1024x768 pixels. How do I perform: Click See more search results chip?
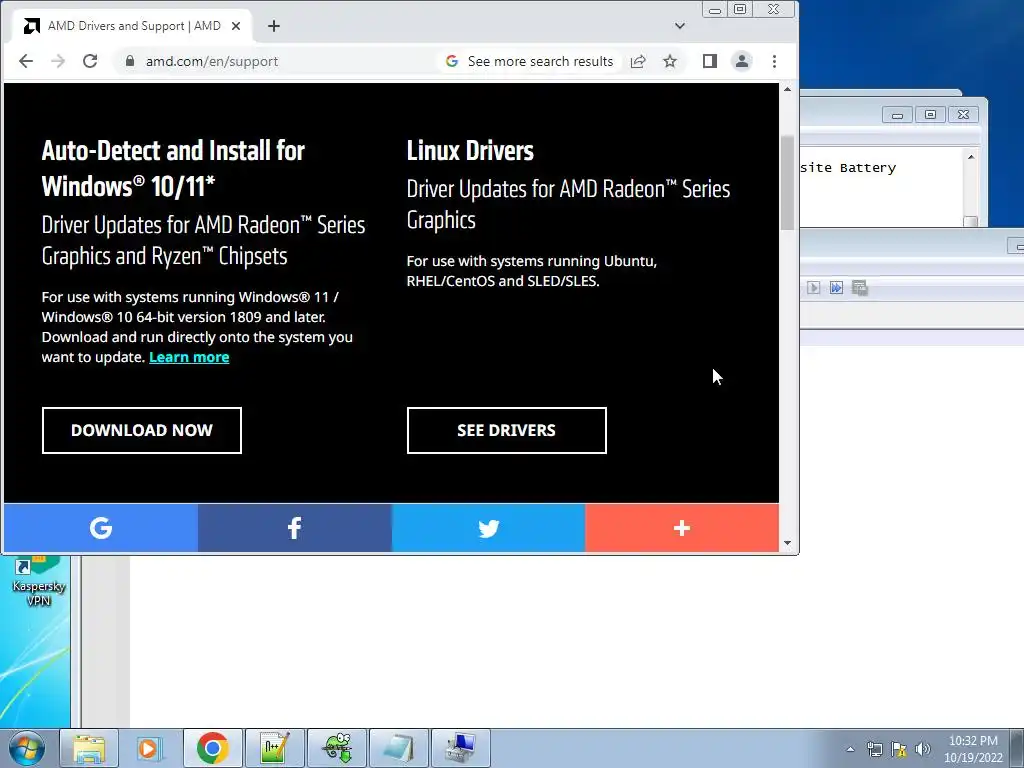point(530,61)
